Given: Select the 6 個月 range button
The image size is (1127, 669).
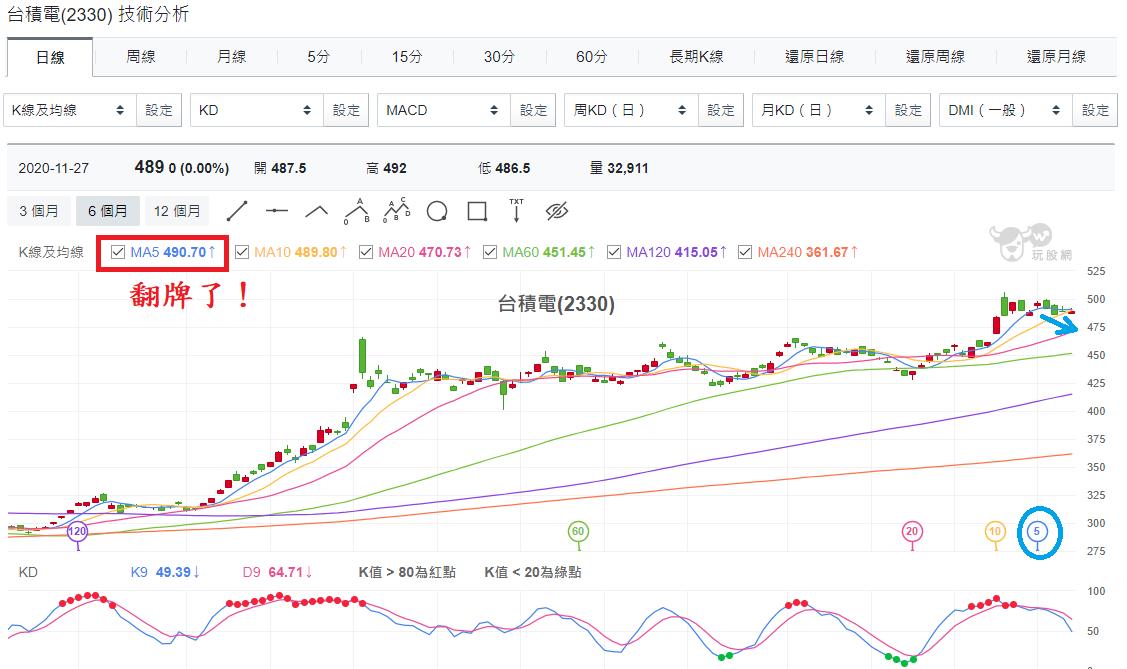Looking at the screenshot, I should pyautogui.click(x=108, y=211).
